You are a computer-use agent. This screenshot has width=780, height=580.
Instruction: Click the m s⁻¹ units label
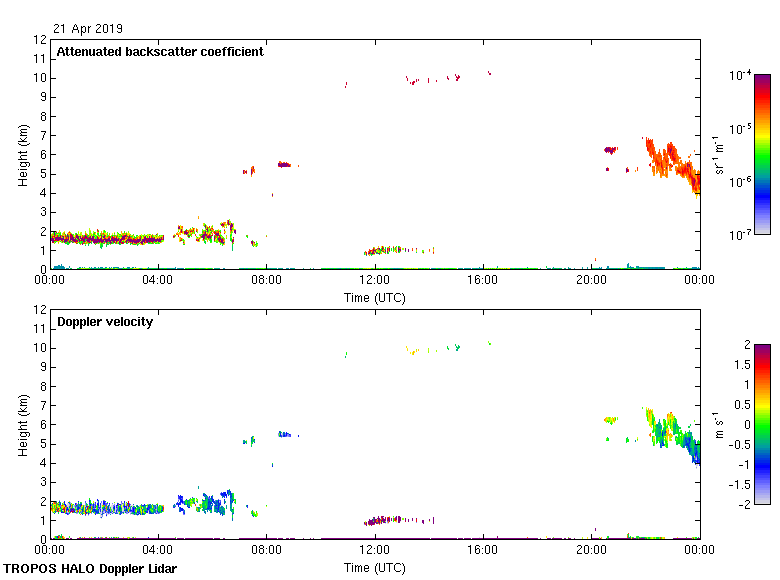719,425
